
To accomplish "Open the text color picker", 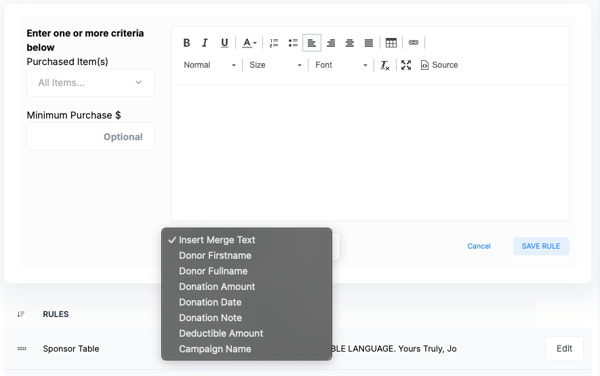I will pyautogui.click(x=249, y=43).
